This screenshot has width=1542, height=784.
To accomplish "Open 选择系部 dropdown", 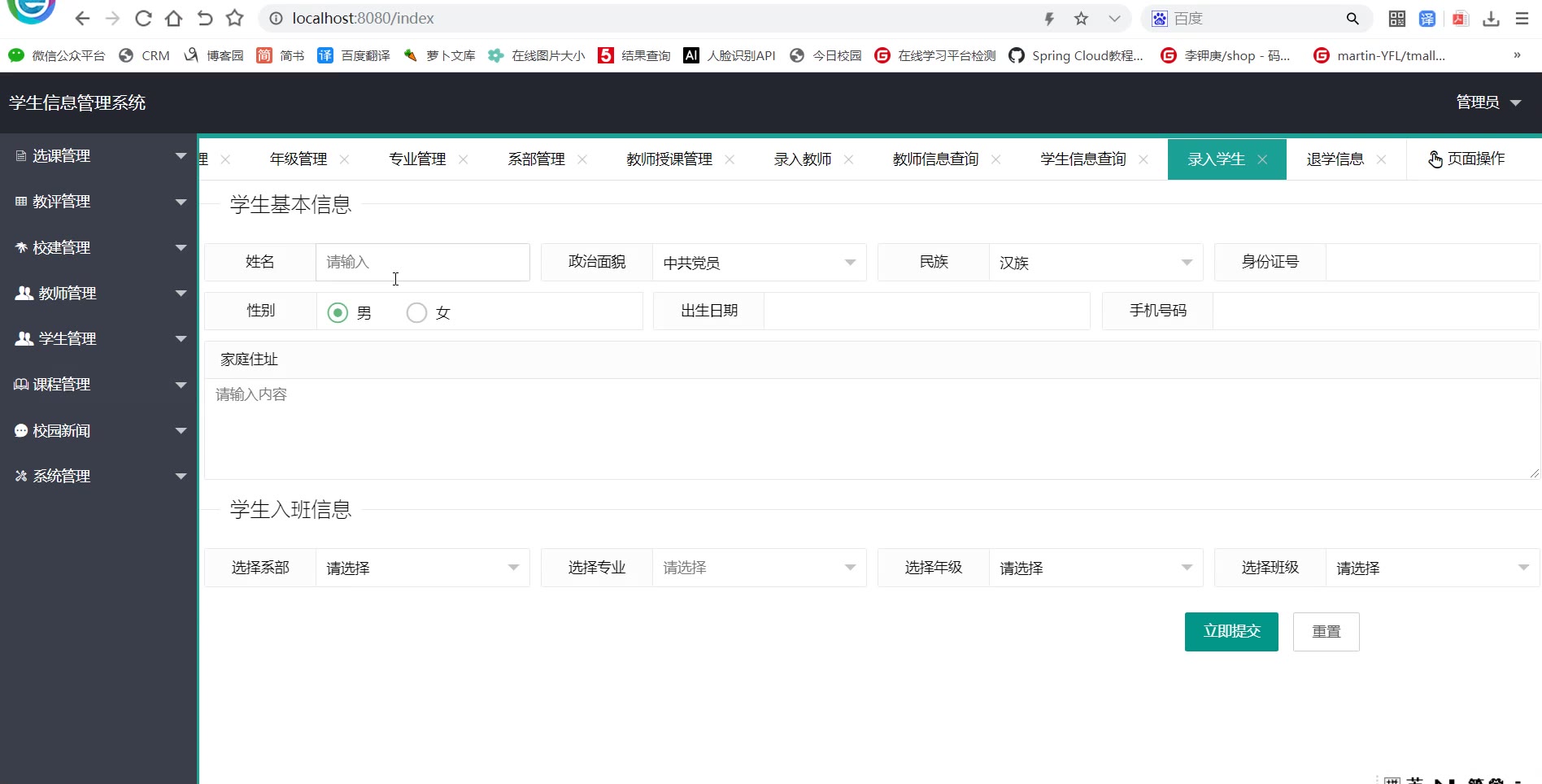I will click(423, 568).
